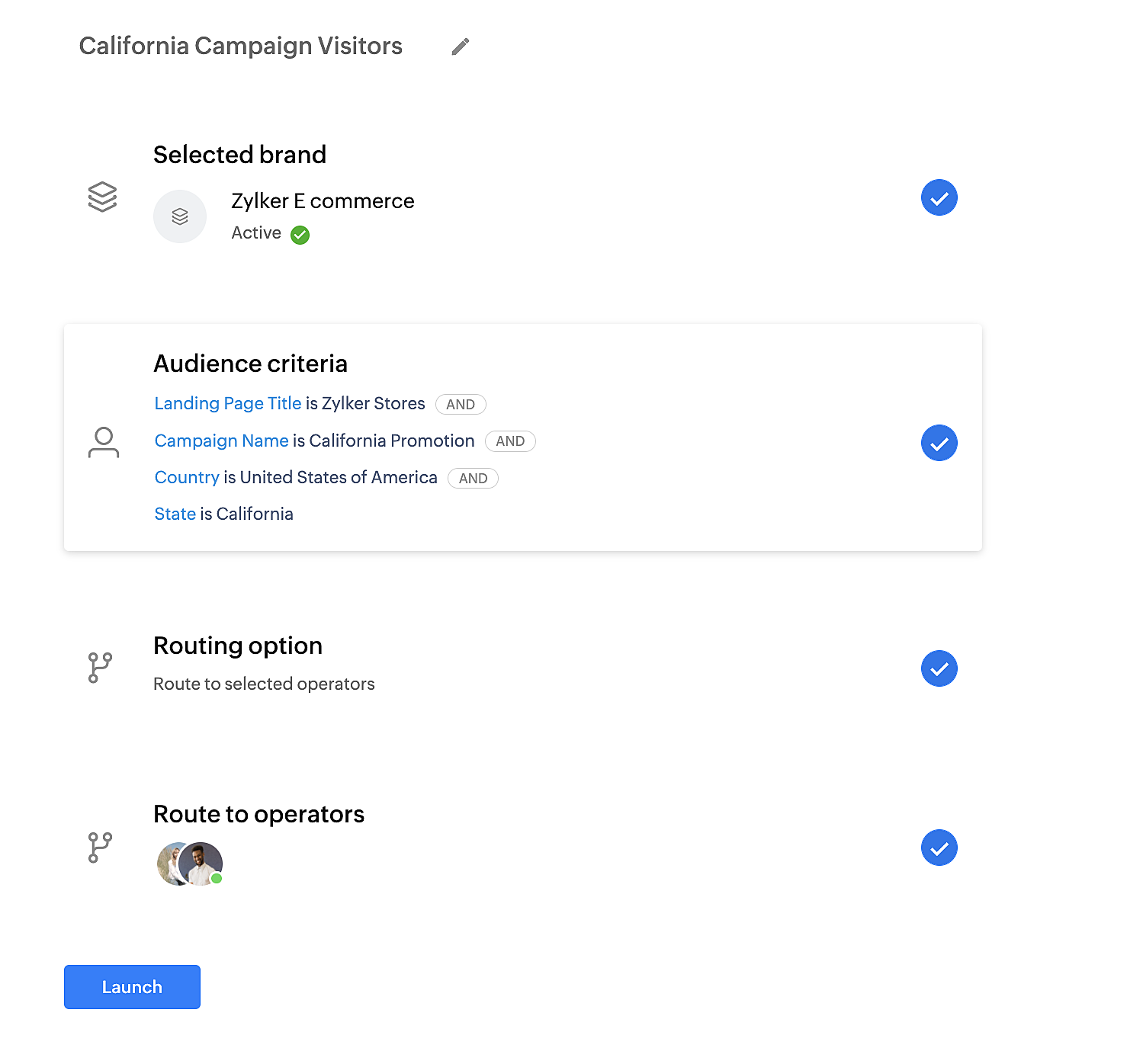
Task: Open the State criteria link
Action: pos(175,514)
